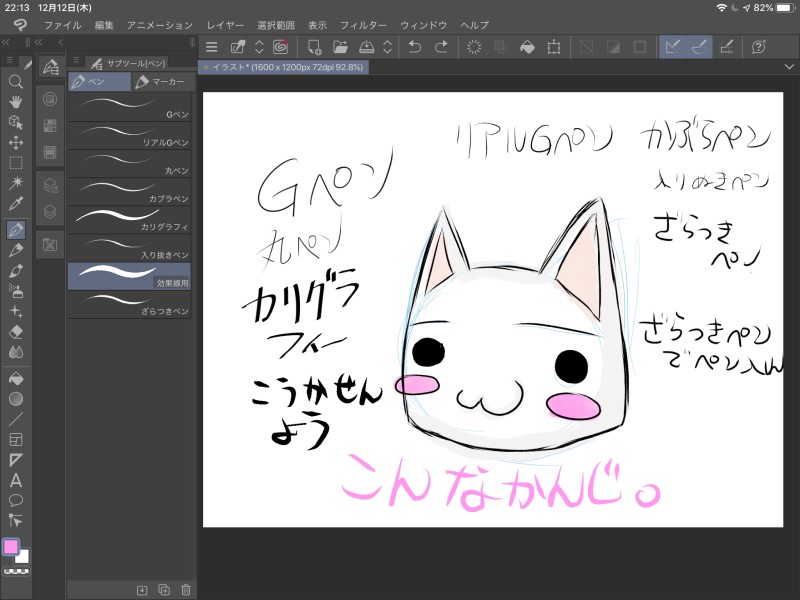This screenshot has height=600, width=800.
Task: Select the Text A tool
Action: coord(16,480)
